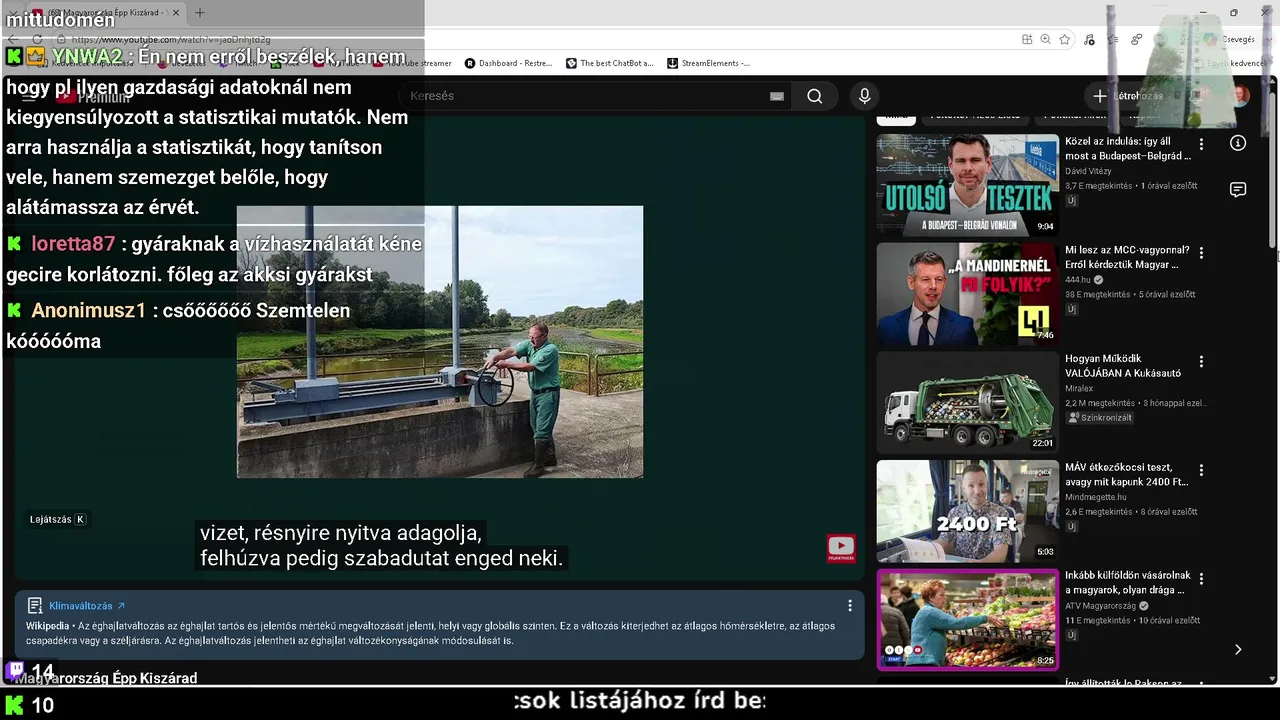Open the Mandinernél mi folyik thumbnail
Viewport: 1280px width, 720px height.
[x=967, y=294]
